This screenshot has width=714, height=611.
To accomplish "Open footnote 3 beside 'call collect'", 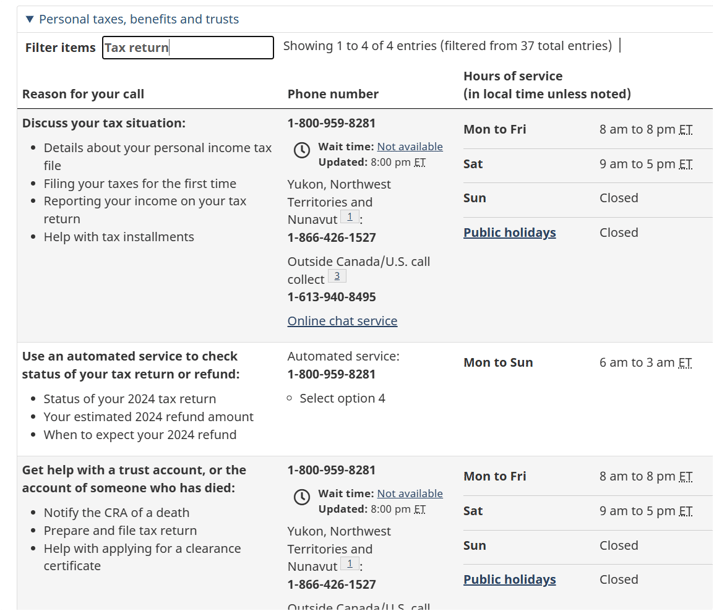I will [337, 277].
